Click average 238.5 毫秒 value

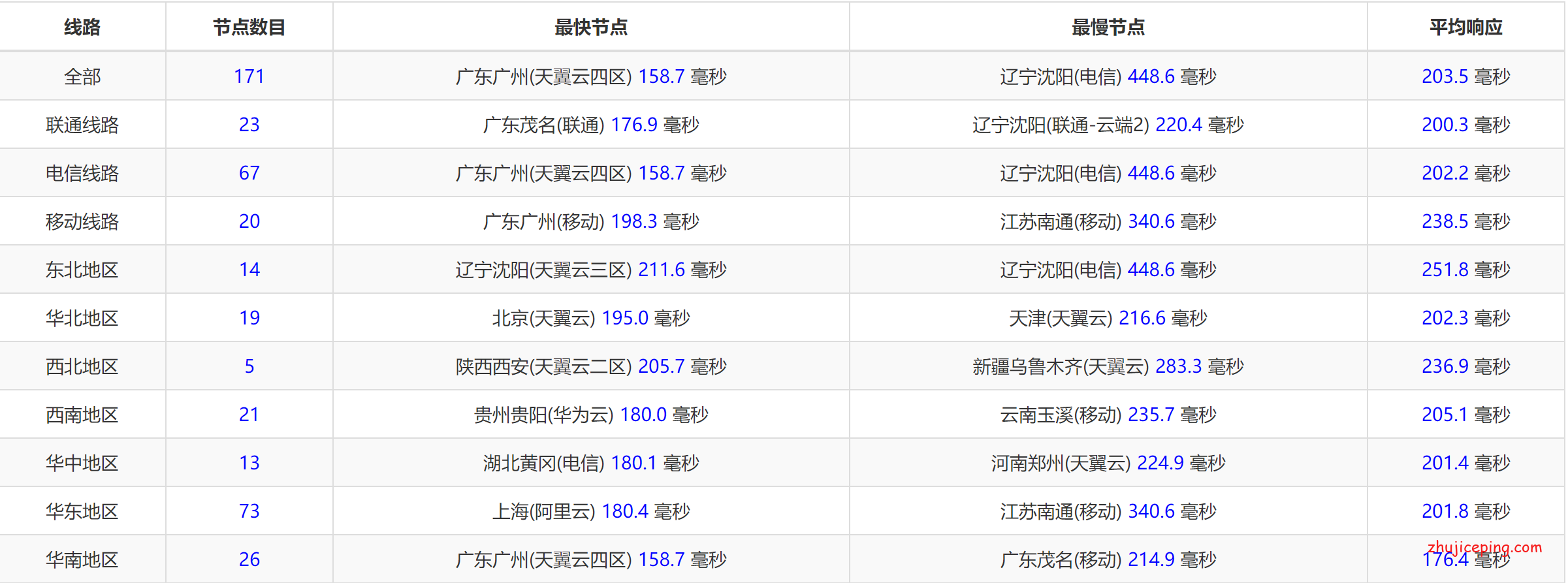[1466, 221]
